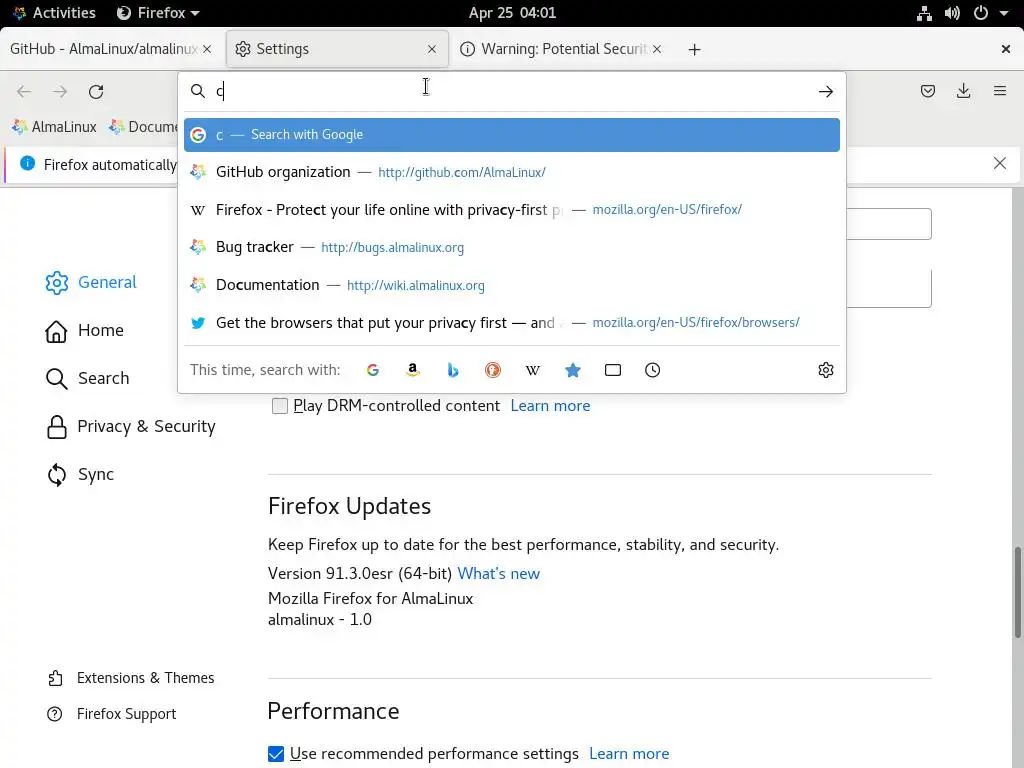Enable Play DRM-controlled content checkbox
This screenshot has width=1024, height=768.
click(x=280, y=406)
